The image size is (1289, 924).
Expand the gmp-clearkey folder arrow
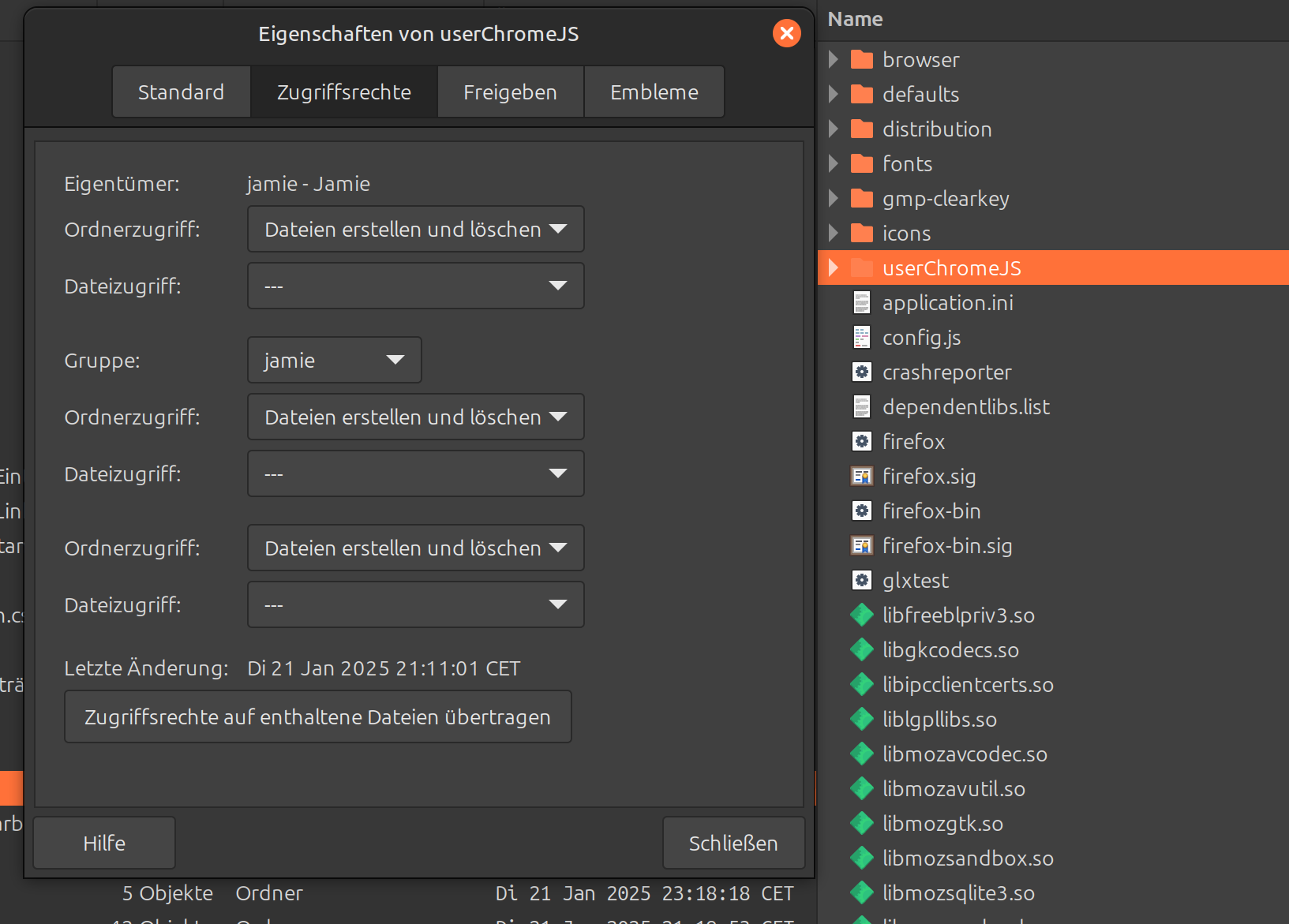click(x=833, y=199)
